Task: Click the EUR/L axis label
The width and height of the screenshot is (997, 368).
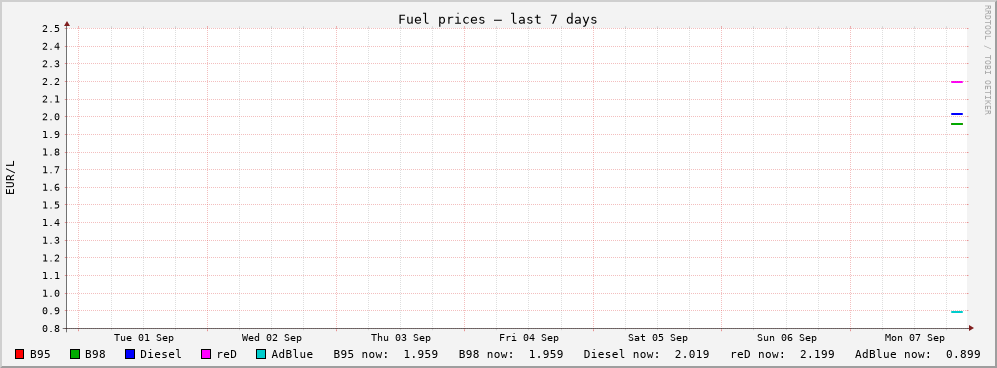Action: coord(10,178)
